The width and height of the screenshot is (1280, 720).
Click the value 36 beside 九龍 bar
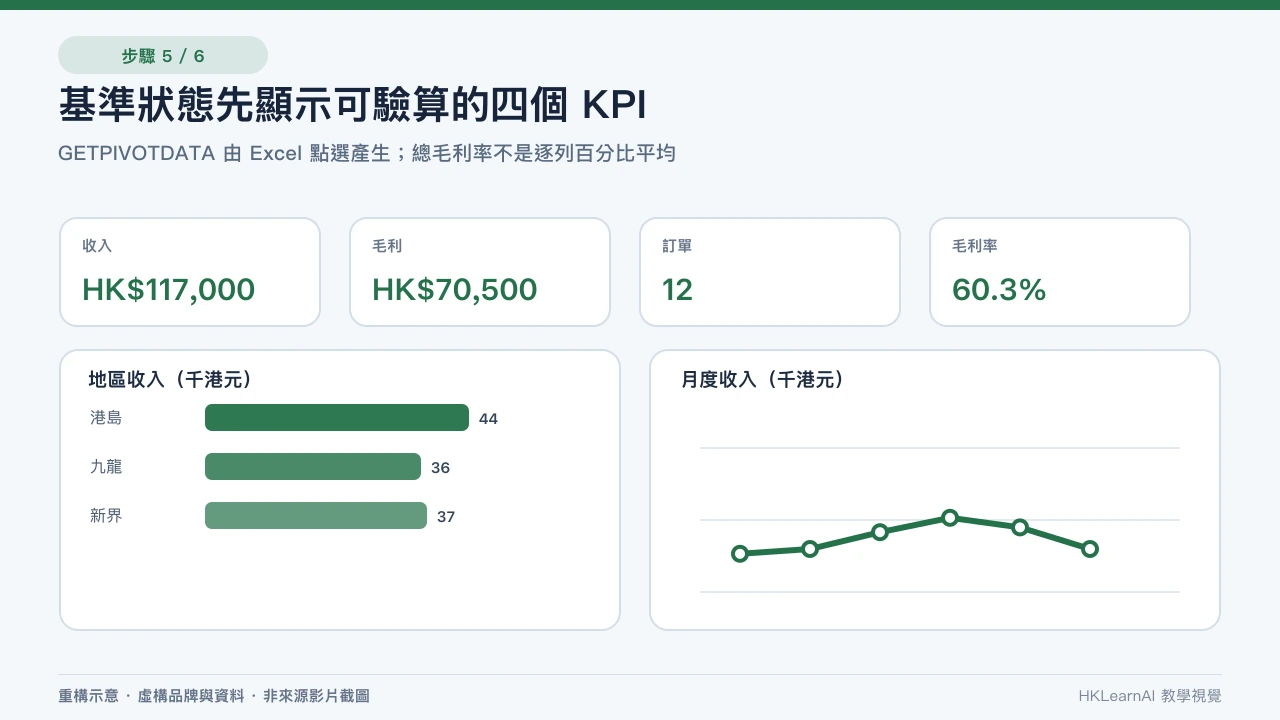pyautogui.click(x=440, y=467)
